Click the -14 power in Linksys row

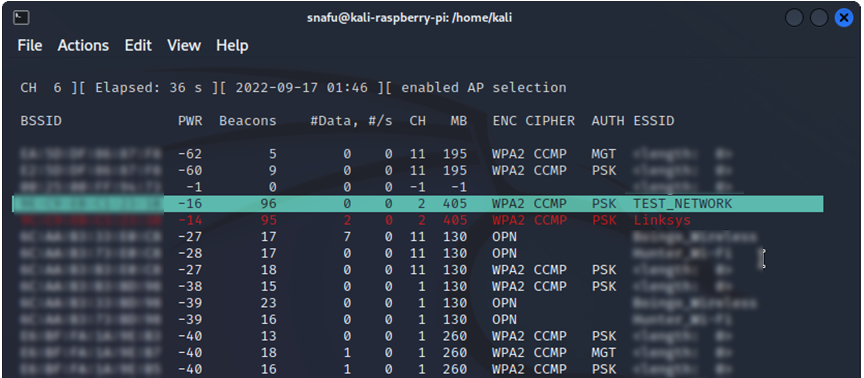(190, 220)
